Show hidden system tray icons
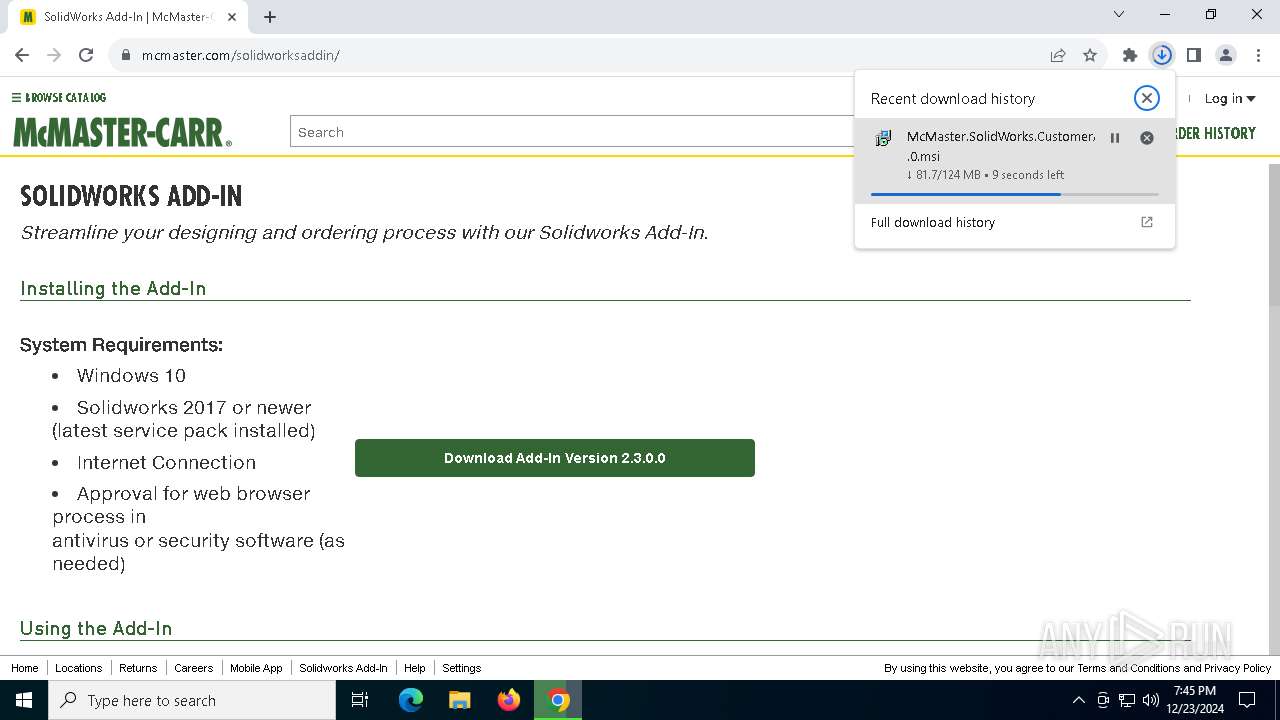 [1078, 700]
